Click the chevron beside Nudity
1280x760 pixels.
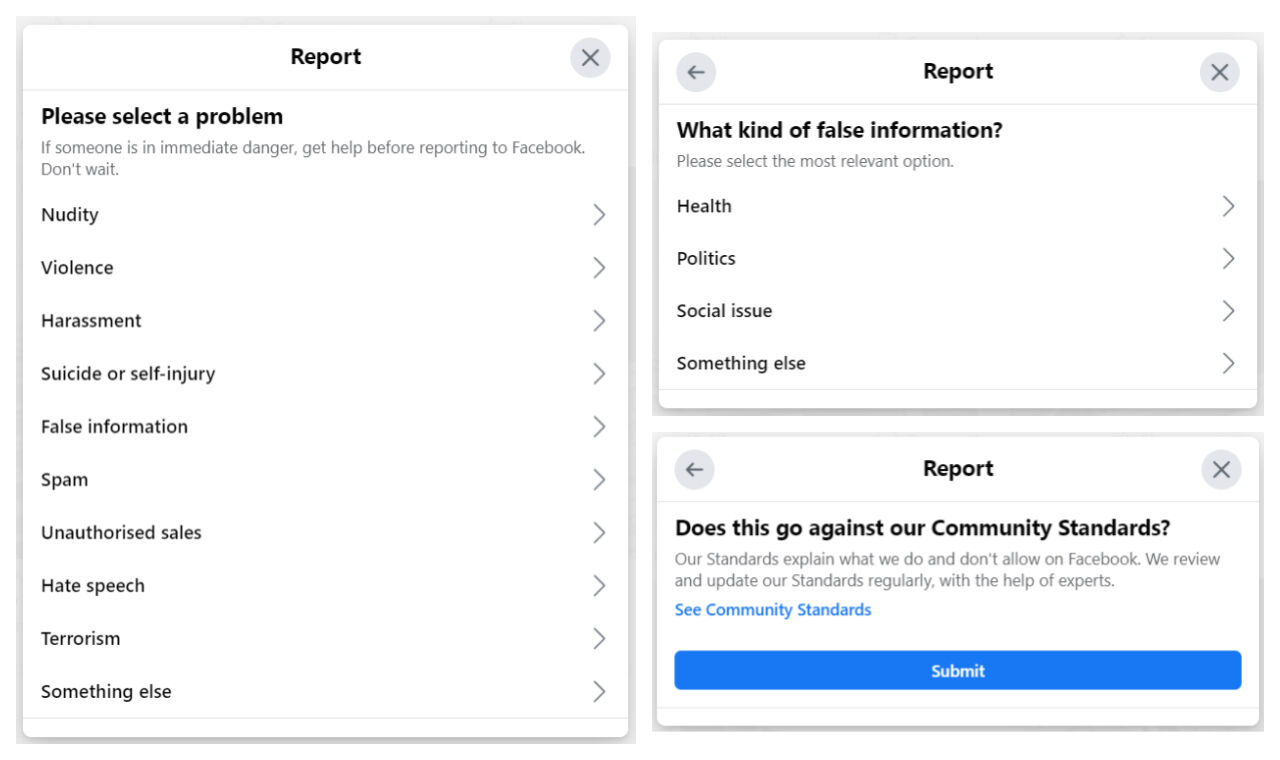[599, 215]
